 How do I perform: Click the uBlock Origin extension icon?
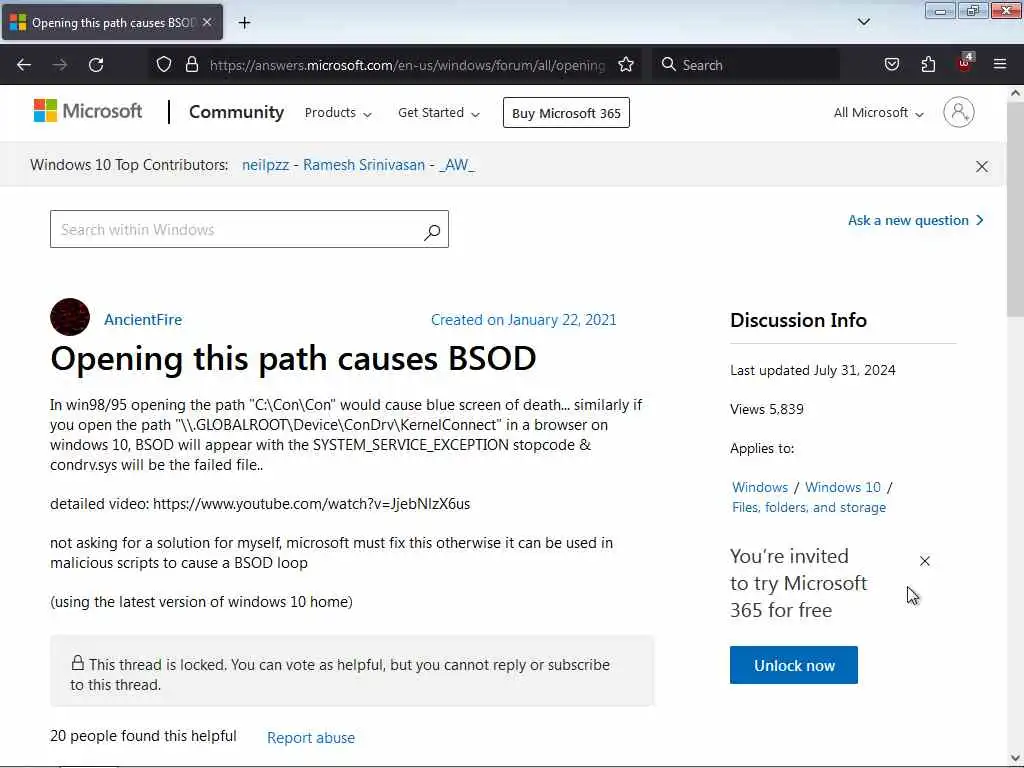(x=965, y=63)
